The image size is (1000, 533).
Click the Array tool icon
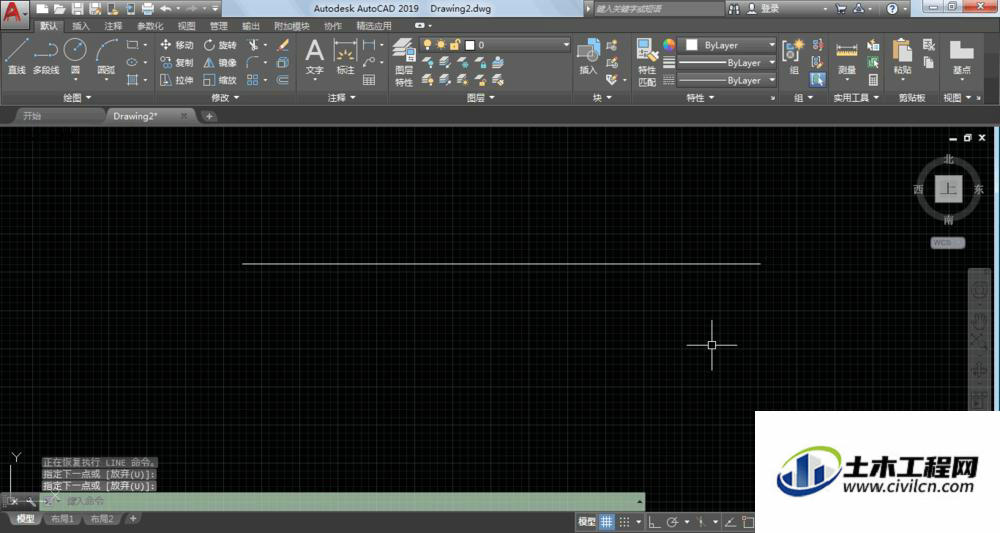[x=253, y=80]
